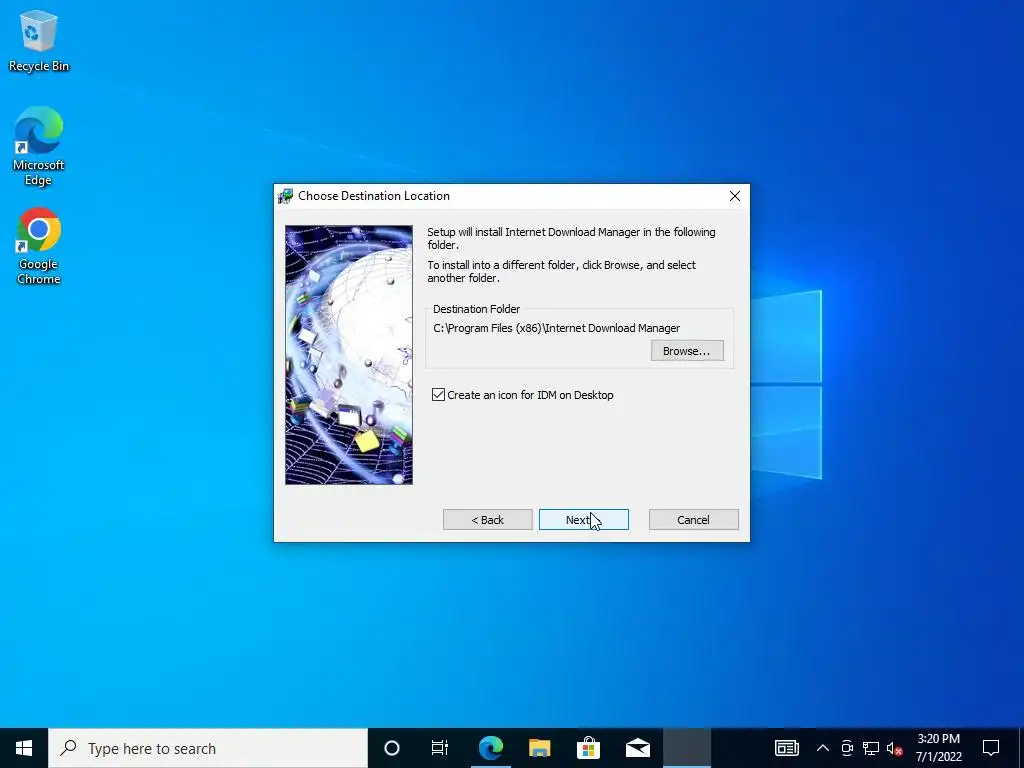1024x768 pixels.
Task: Select the Google Chrome desktop shortcut
Action: [39, 246]
